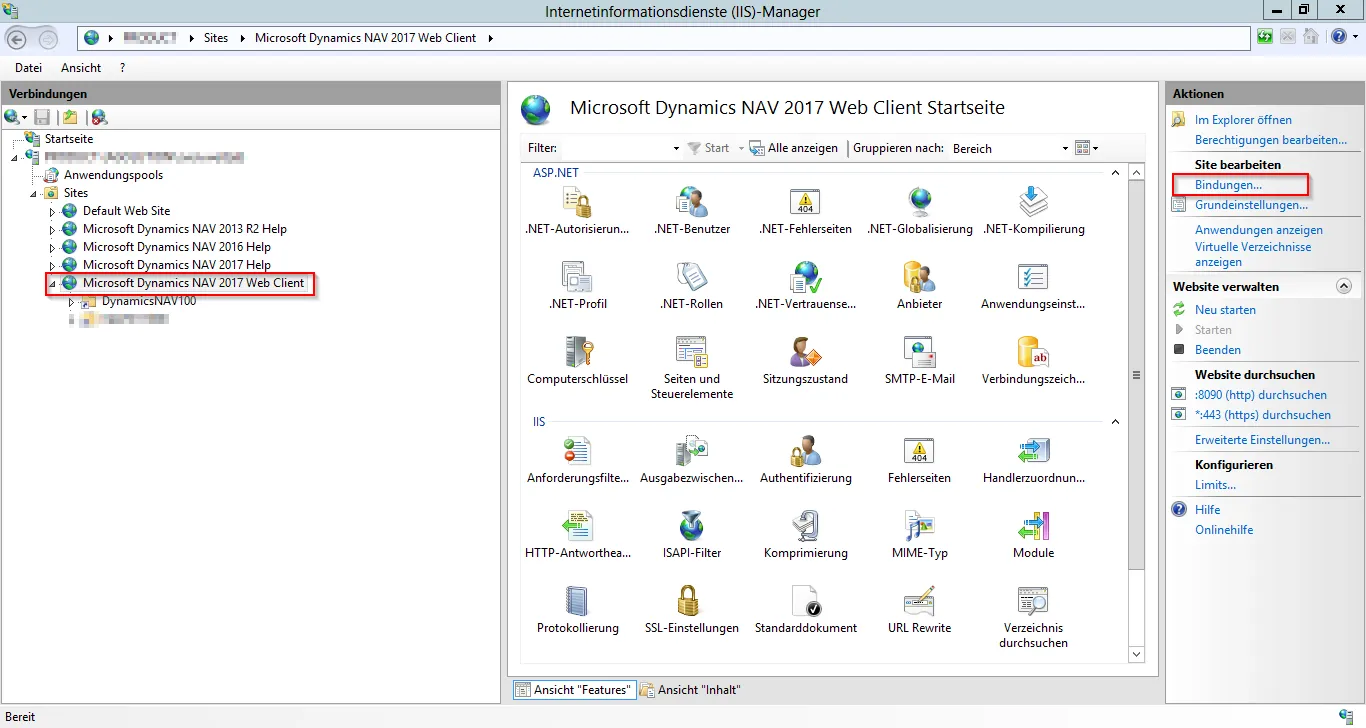Viewport: 1366px width, 728px height.
Task: Switch to Ansicht "Inhalt" tab
Action: click(690, 690)
